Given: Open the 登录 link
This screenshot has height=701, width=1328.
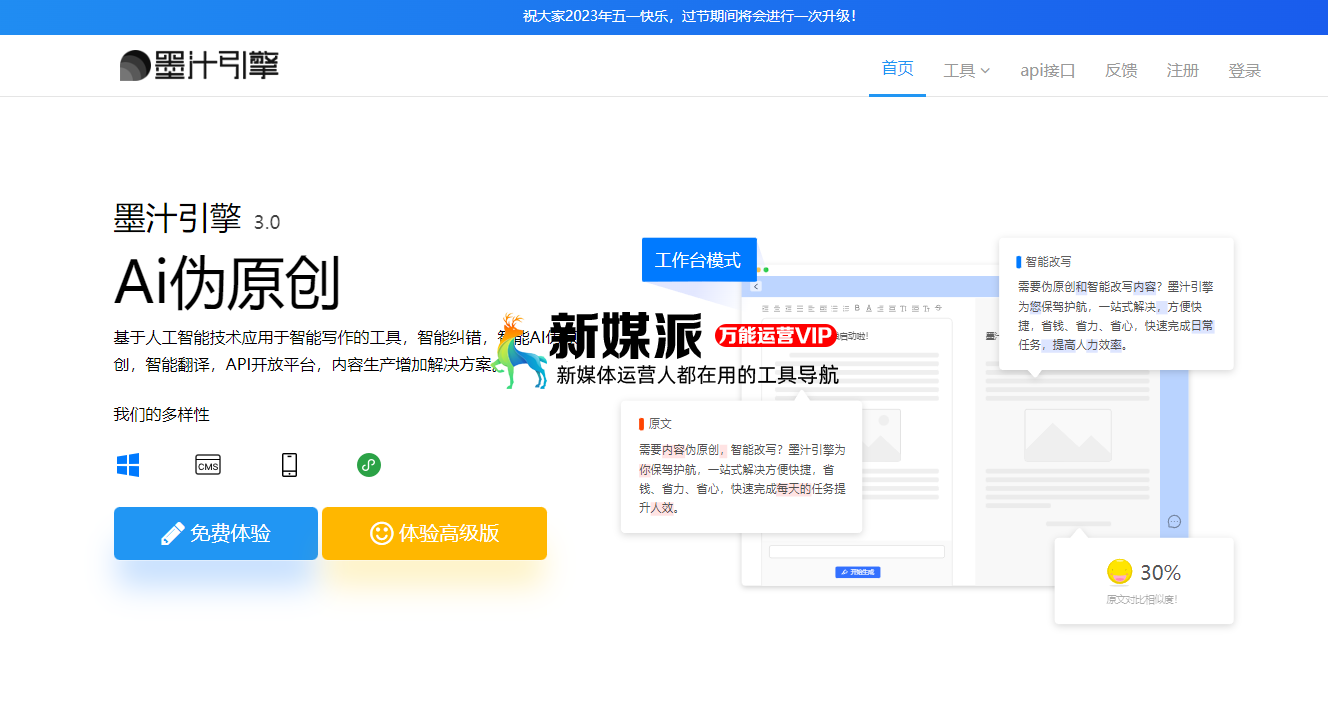Looking at the screenshot, I should coord(1245,70).
